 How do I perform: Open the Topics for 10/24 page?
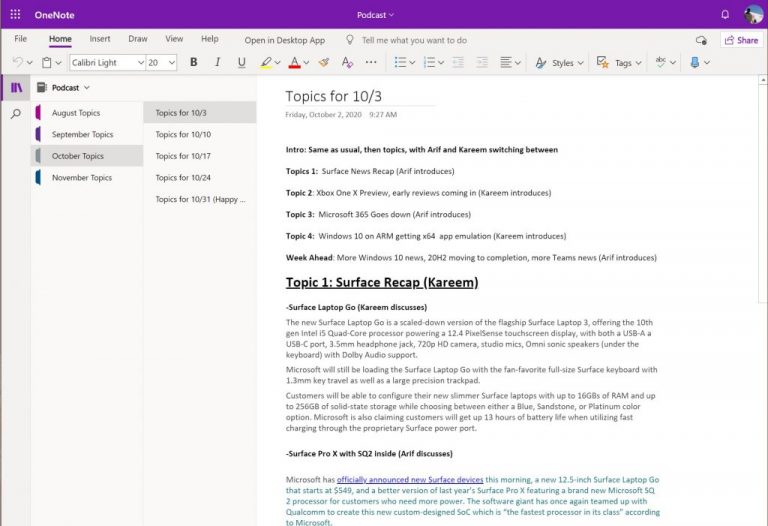pyautogui.click(x=200, y=177)
